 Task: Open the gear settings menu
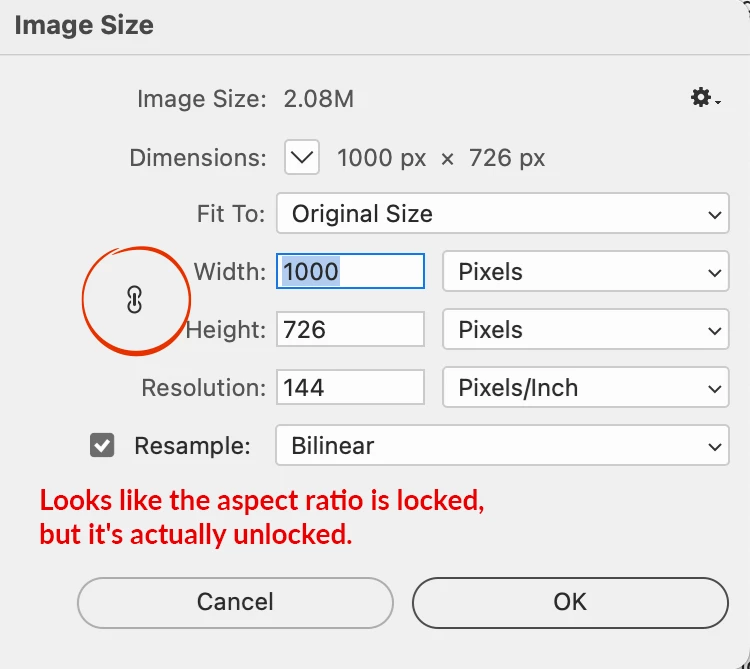(703, 98)
